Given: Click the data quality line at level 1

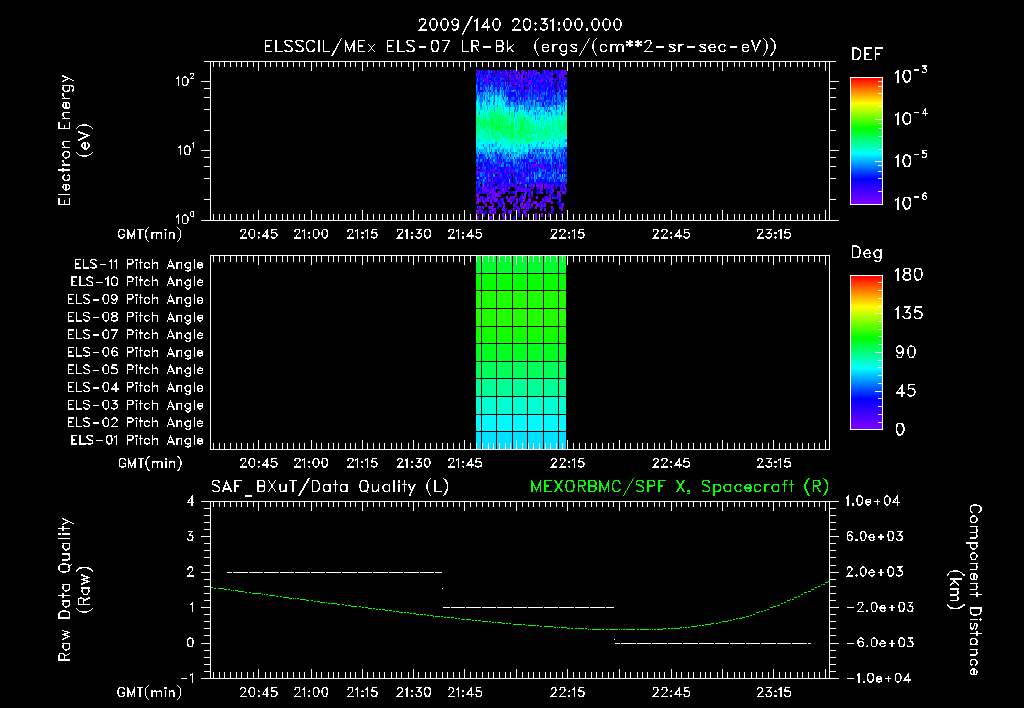Looking at the screenshot, I should [528, 607].
